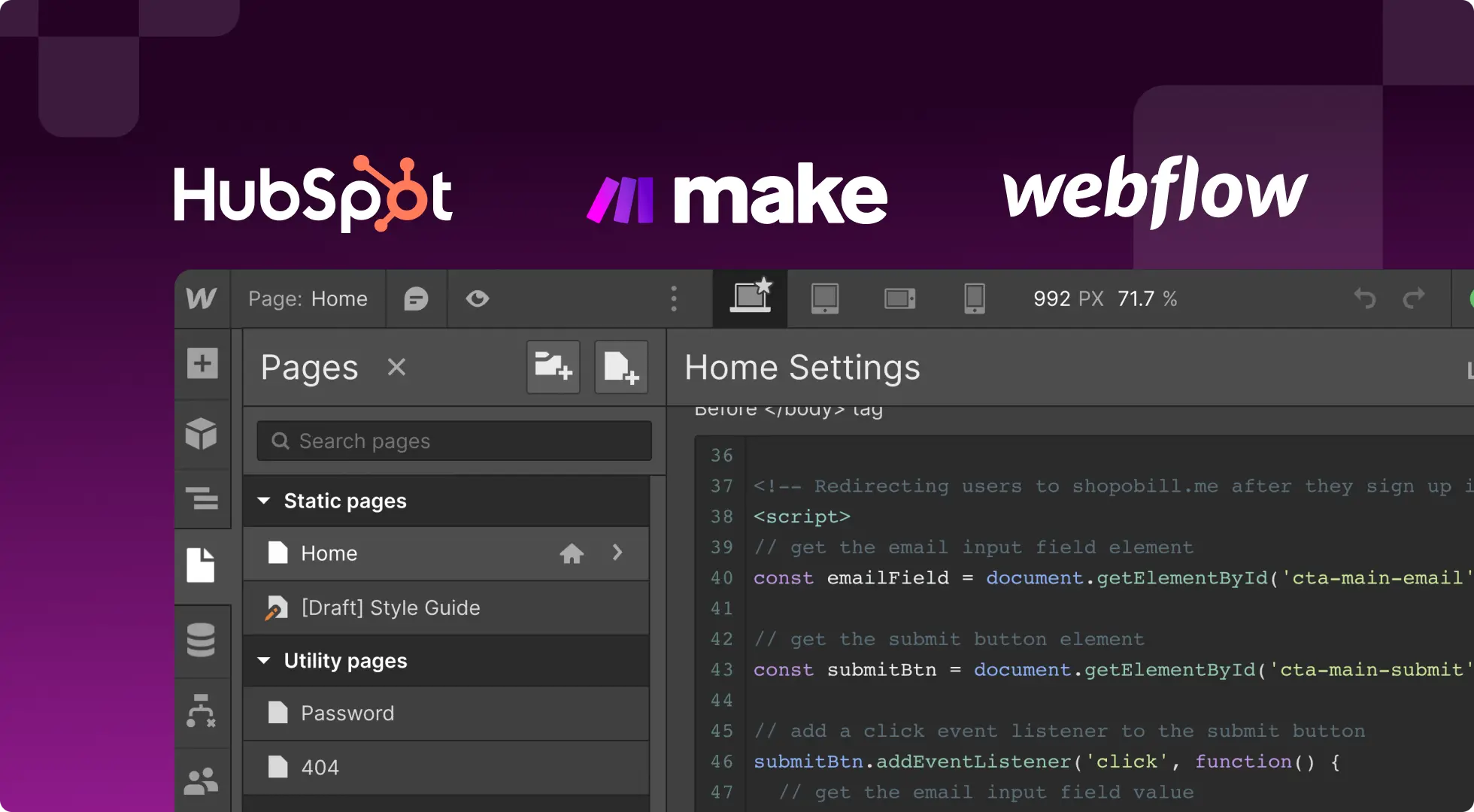Screen dimensions: 1474x812
Task: Open the Navigator panel icon
Action: click(202, 498)
